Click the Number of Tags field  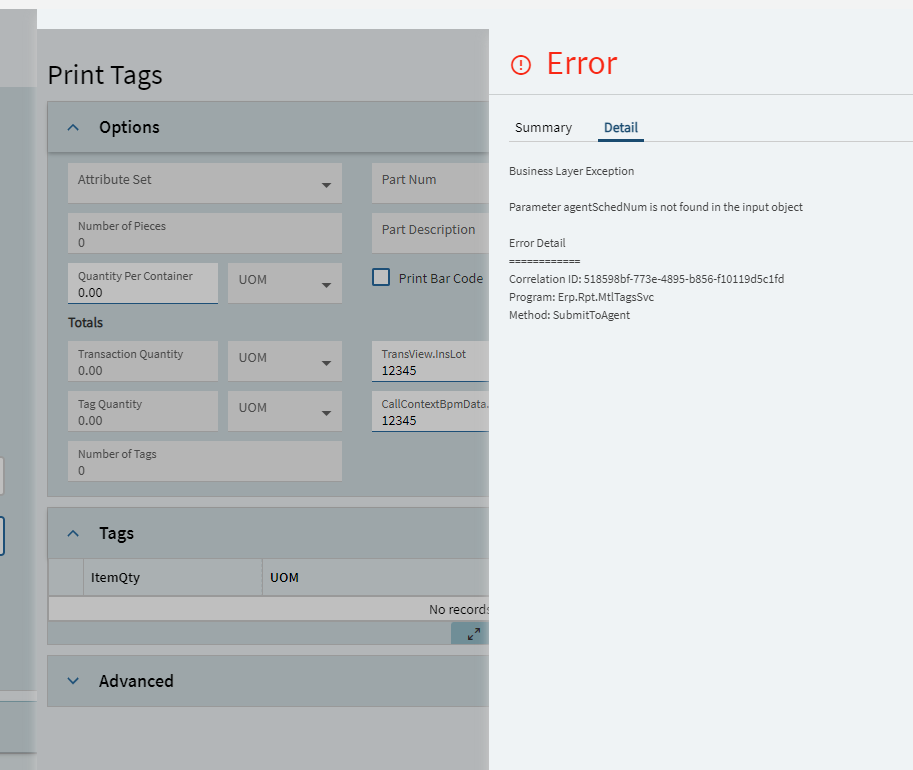[x=204, y=461]
